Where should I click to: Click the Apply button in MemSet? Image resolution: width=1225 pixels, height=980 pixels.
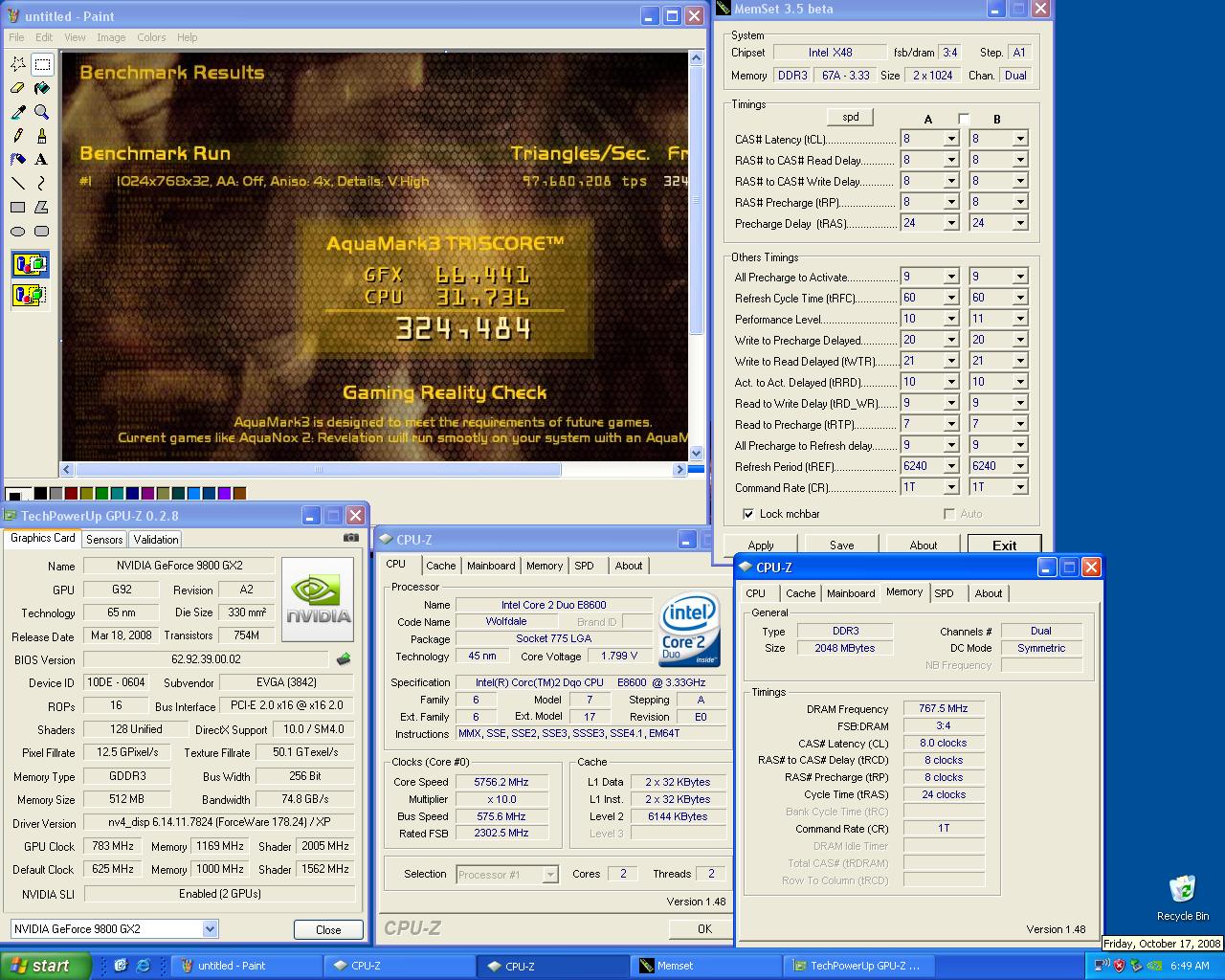(761, 546)
